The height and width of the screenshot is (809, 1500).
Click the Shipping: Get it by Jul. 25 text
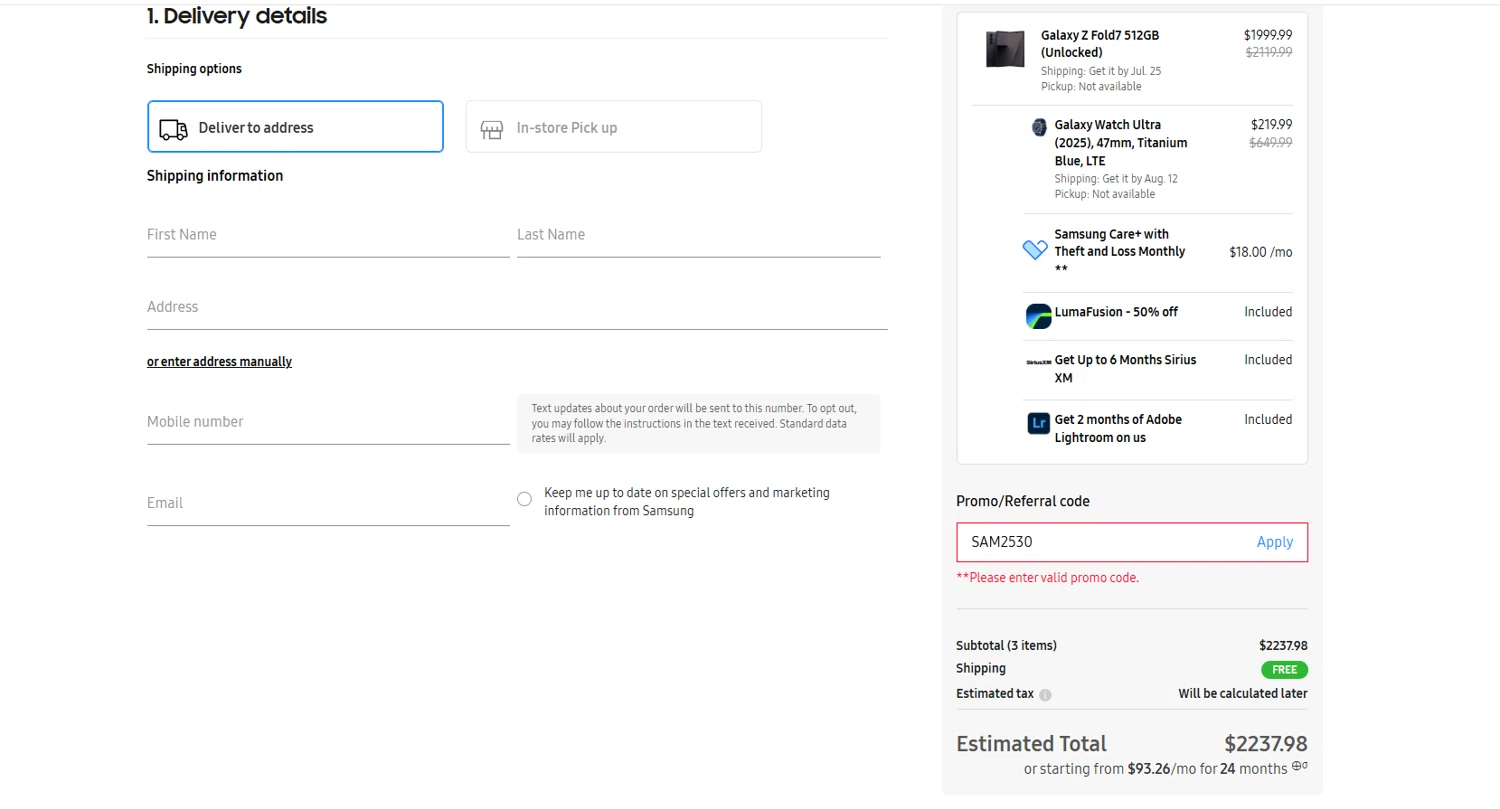click(1101, 72)
